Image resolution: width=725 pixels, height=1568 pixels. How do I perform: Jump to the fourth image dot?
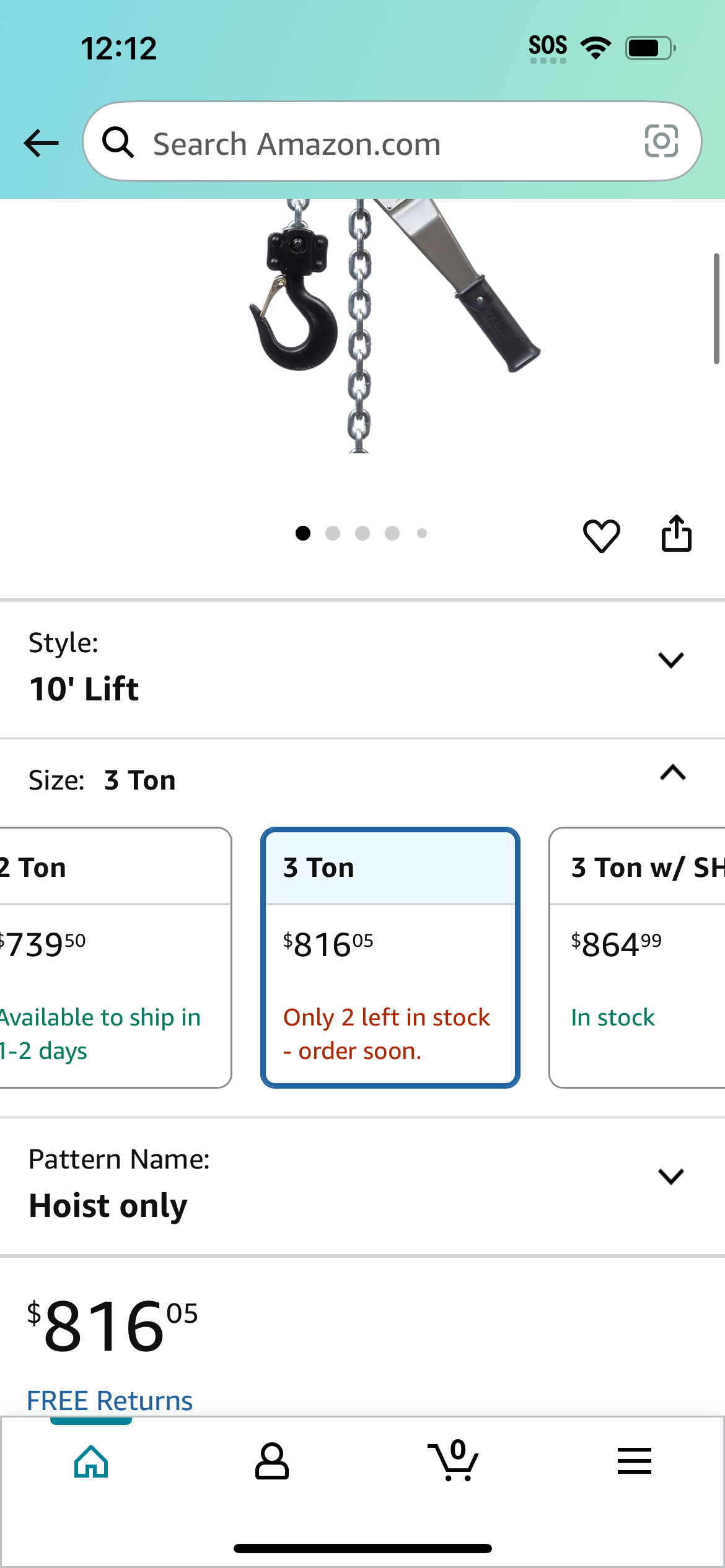[392, 533]
